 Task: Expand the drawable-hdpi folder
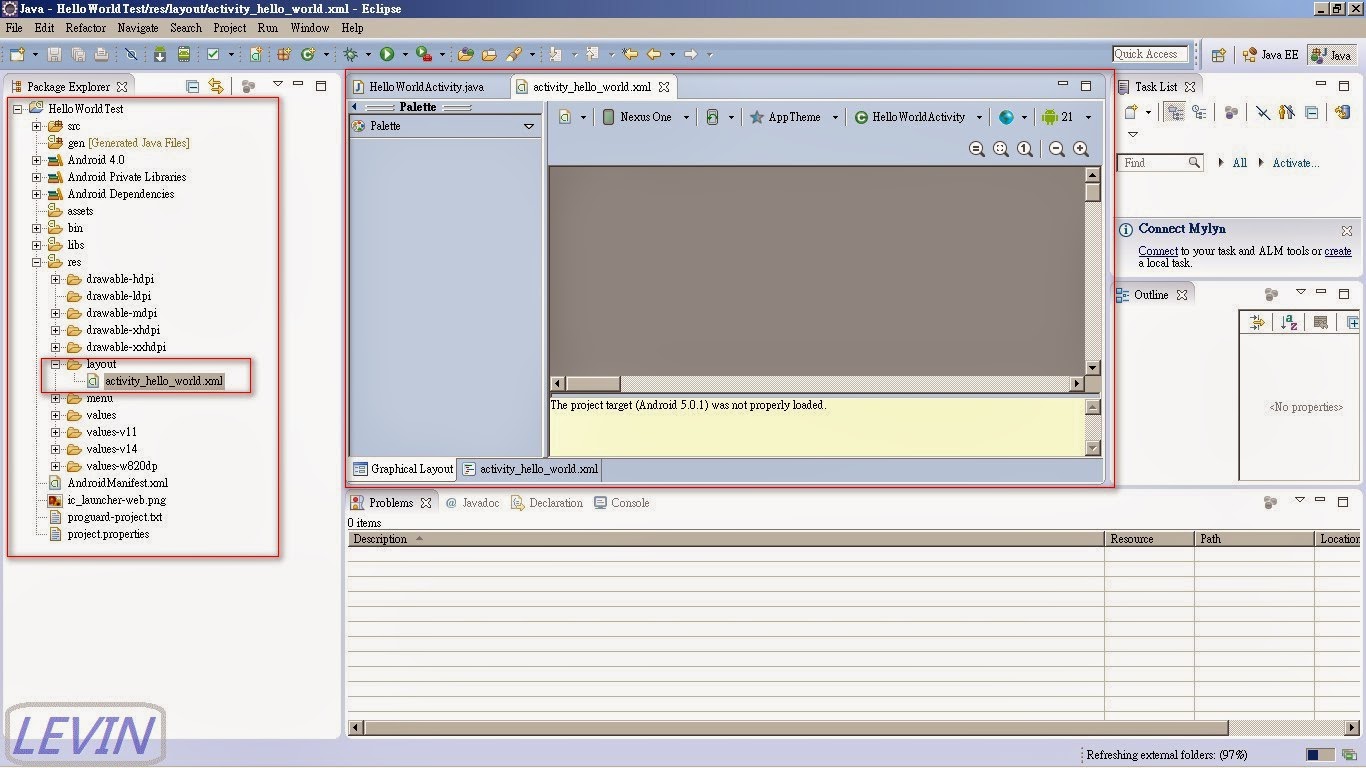coord(56,279)
